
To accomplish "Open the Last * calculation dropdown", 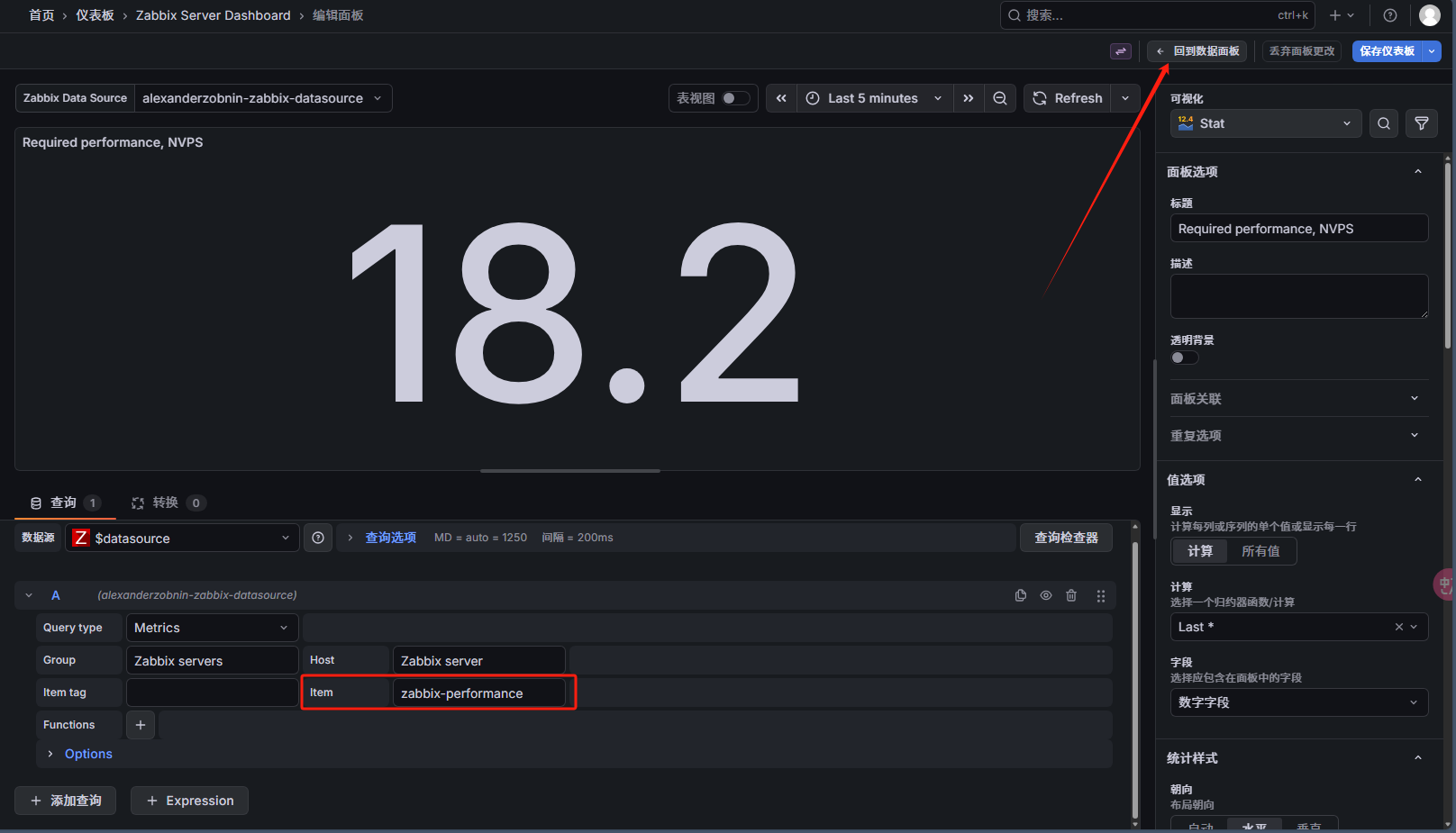I will coord(1299,627).
